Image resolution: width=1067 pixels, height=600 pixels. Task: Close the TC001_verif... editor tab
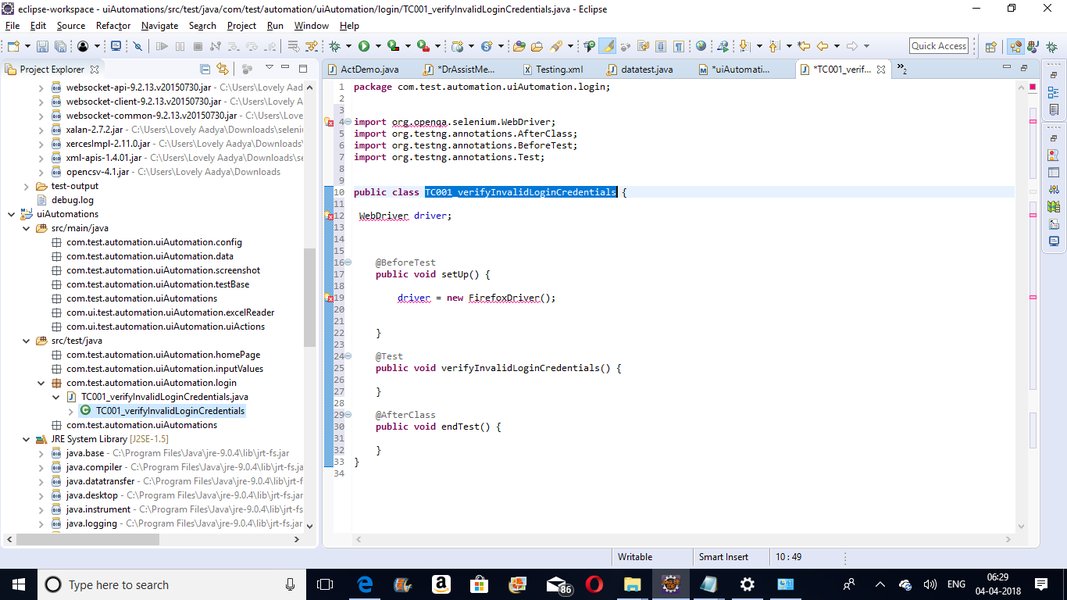881,69
